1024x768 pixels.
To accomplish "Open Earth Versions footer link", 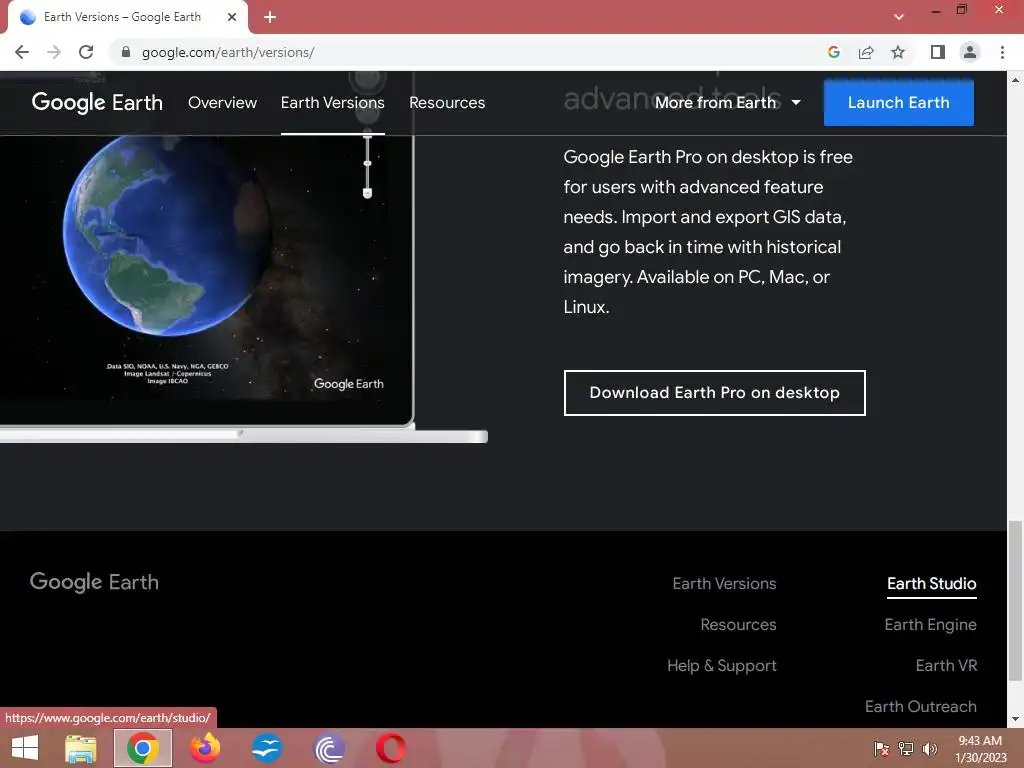I will coord(724,583).
